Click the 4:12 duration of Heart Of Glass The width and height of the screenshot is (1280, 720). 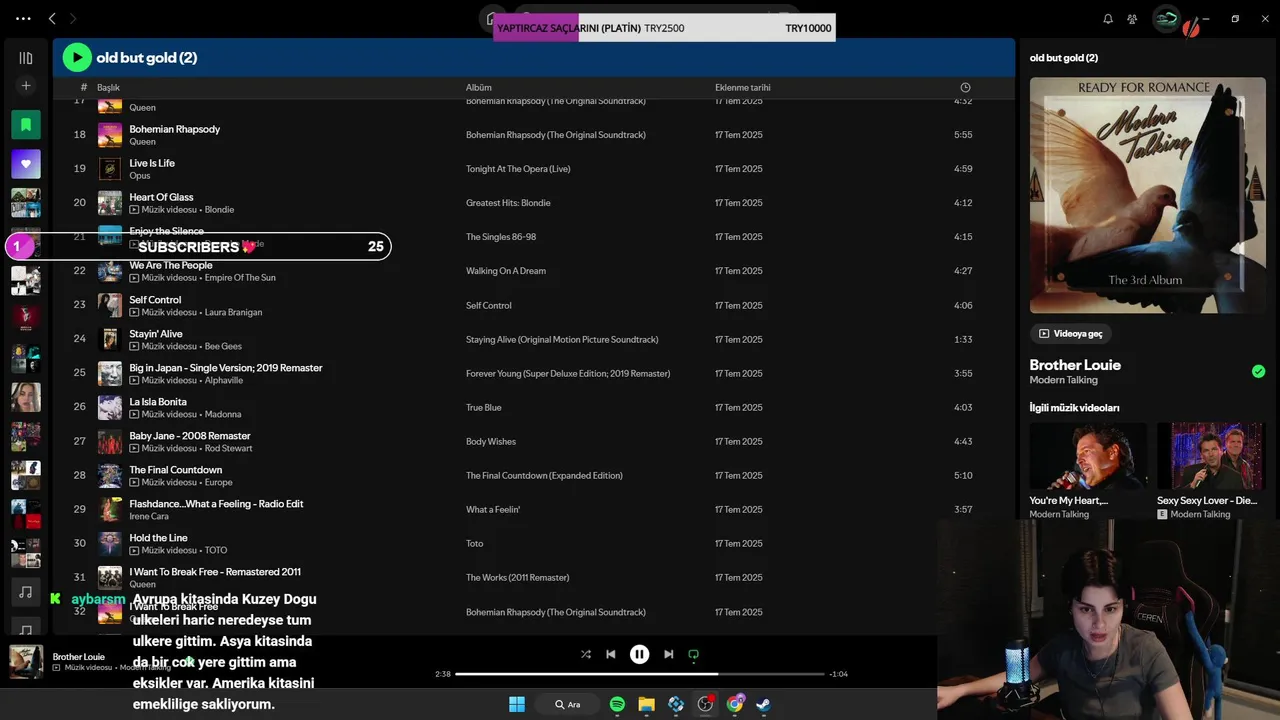point(963,203)
